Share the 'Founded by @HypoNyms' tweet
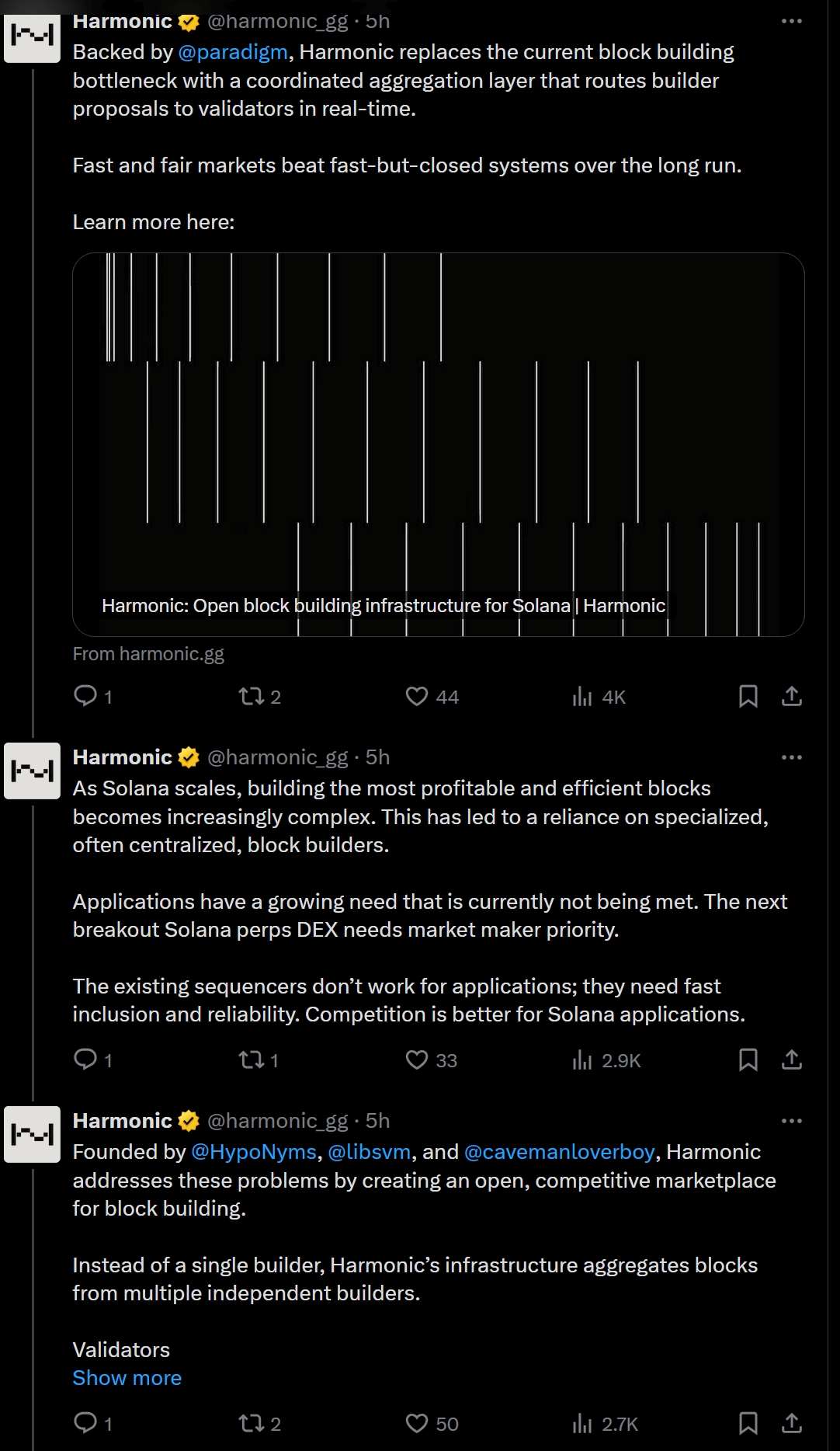This screenshot has width=840, height=1451. [x=791, y=1423]
